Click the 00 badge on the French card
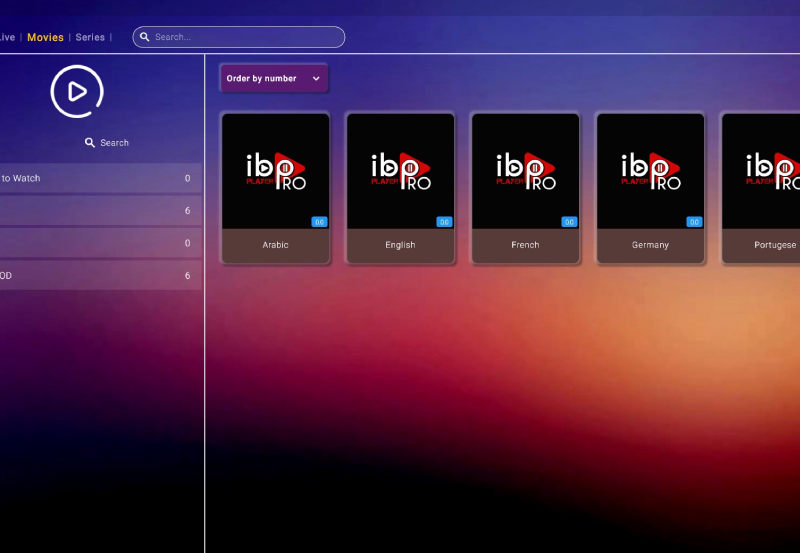The height and width of the screenshot is (553, 800). (569, 222)
